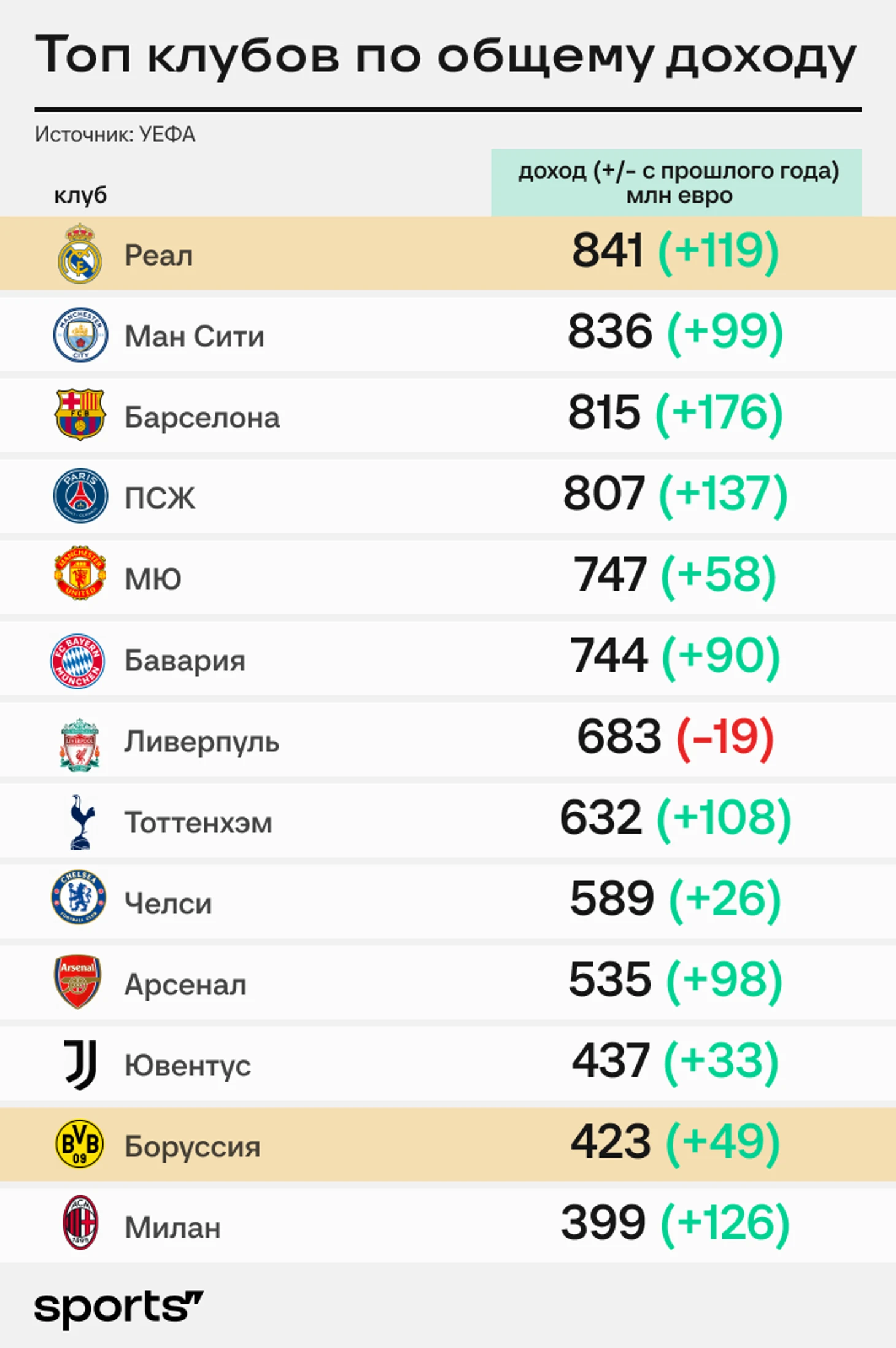This screenshot has width=896, height=1348.
Task: Click the Juventus J logo
Action: 81,1065
